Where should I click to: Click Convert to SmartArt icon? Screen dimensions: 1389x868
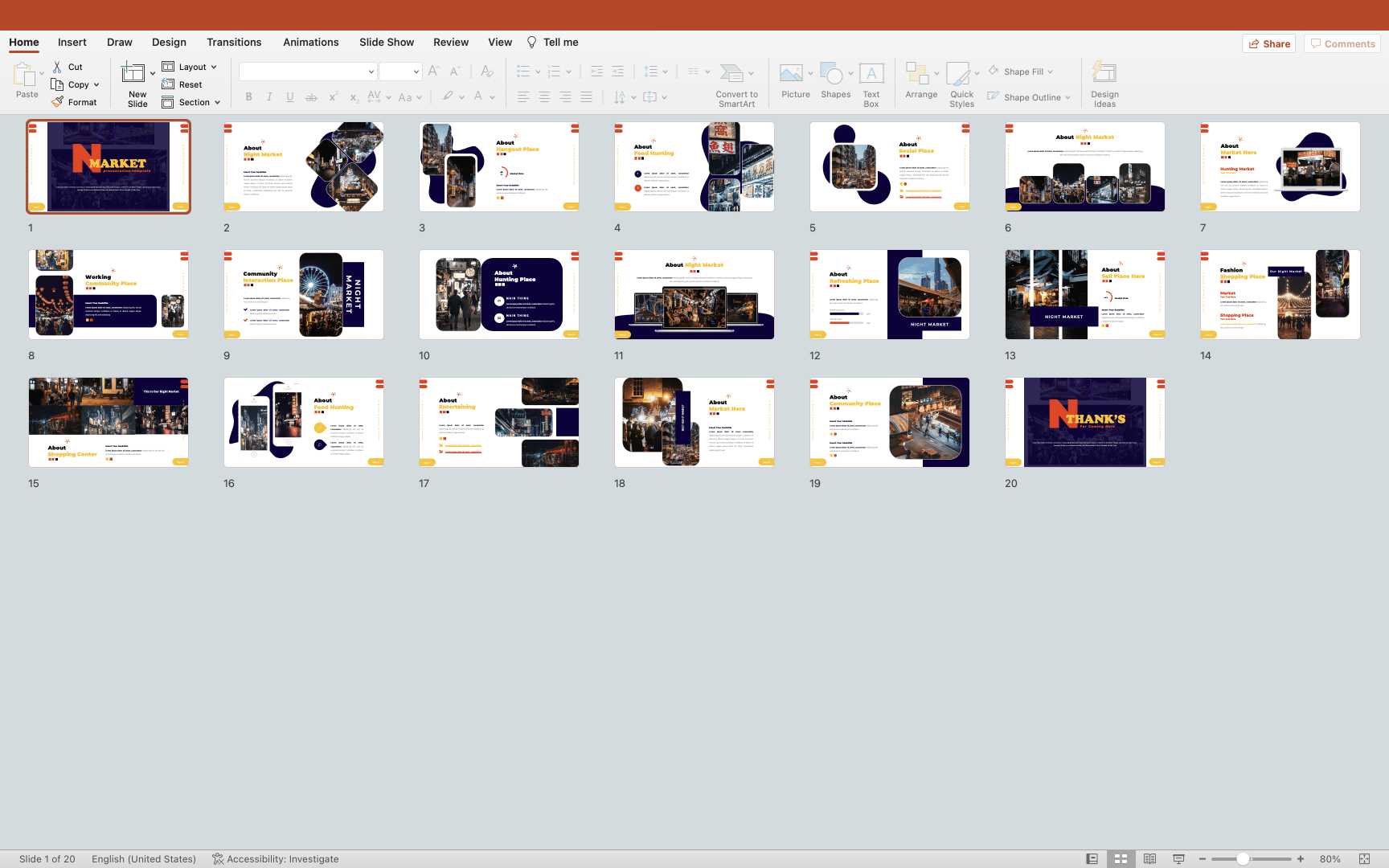point(731,75)
